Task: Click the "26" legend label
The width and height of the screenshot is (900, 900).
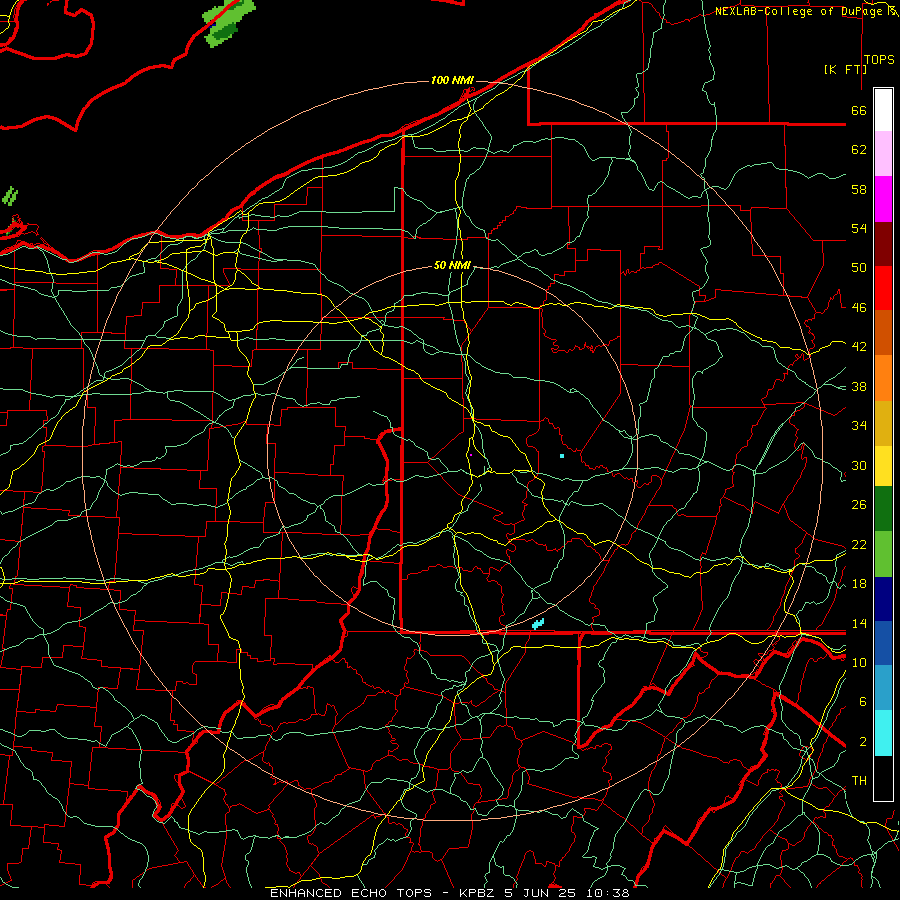Action: [859, 505]
